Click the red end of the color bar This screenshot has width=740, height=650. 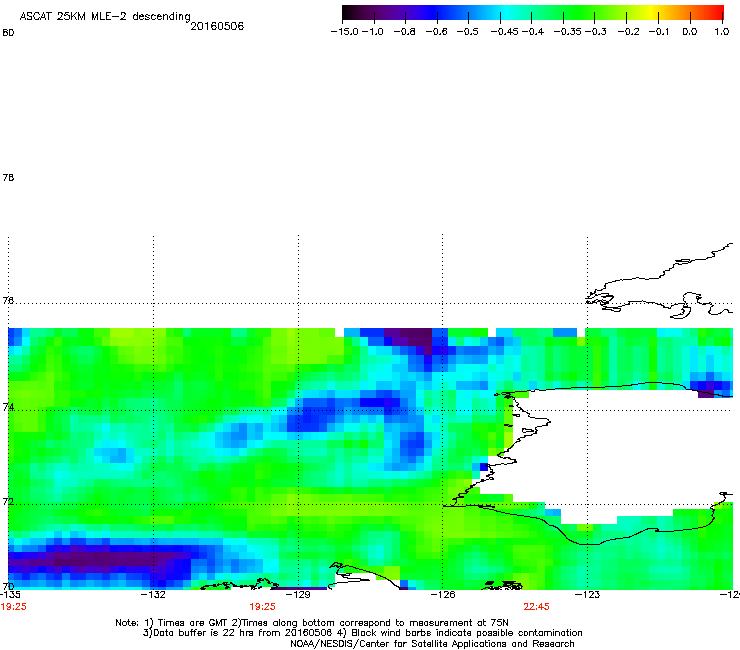pos(719,13)
